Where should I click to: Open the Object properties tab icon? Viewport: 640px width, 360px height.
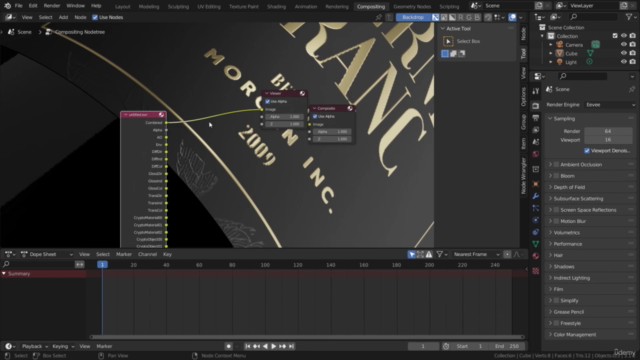[x=536, y=184]
